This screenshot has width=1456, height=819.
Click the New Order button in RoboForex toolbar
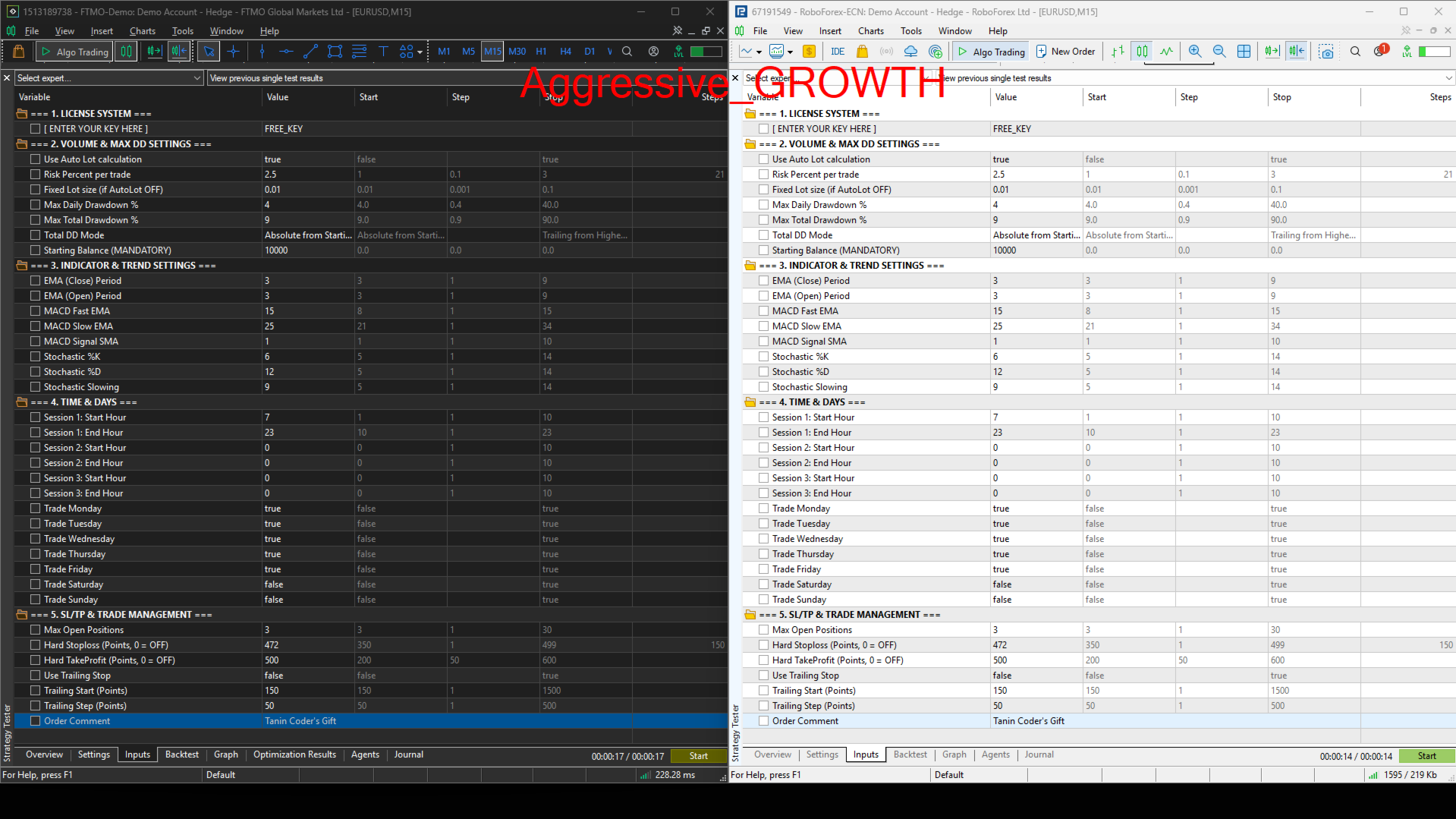[1065, 52]
